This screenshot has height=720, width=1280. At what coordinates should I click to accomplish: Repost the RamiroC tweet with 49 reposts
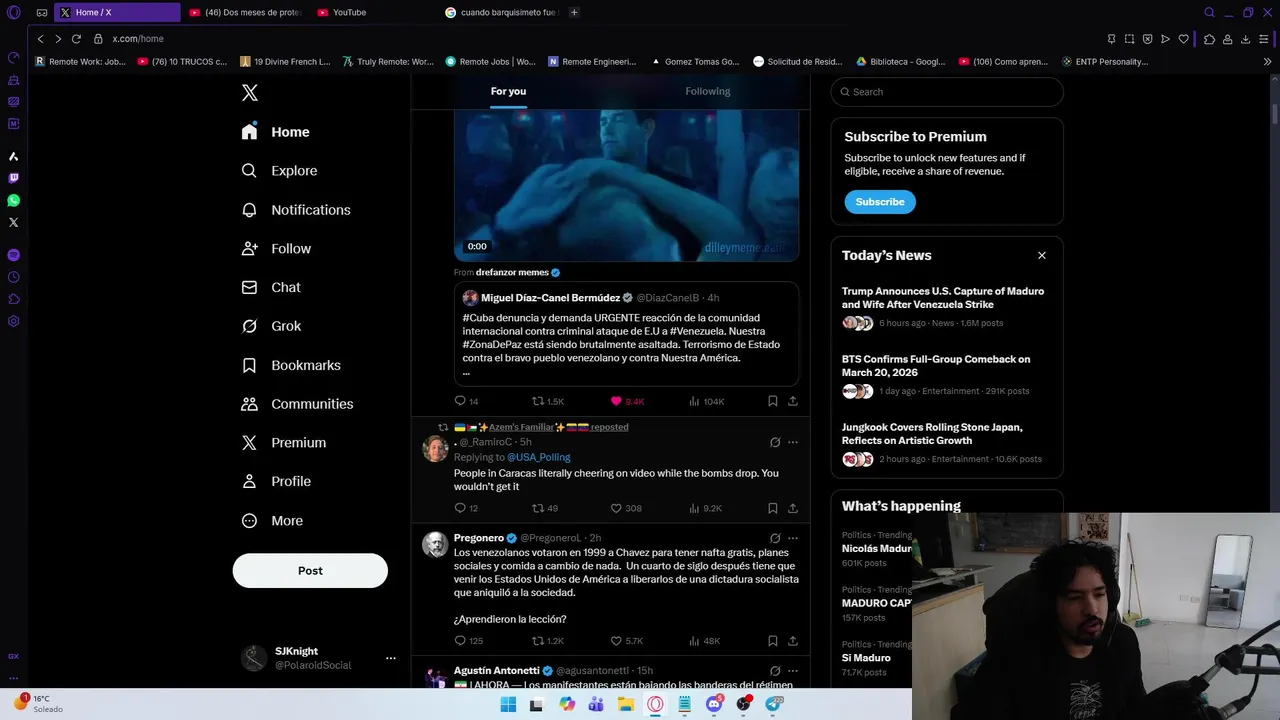[538, 508]
